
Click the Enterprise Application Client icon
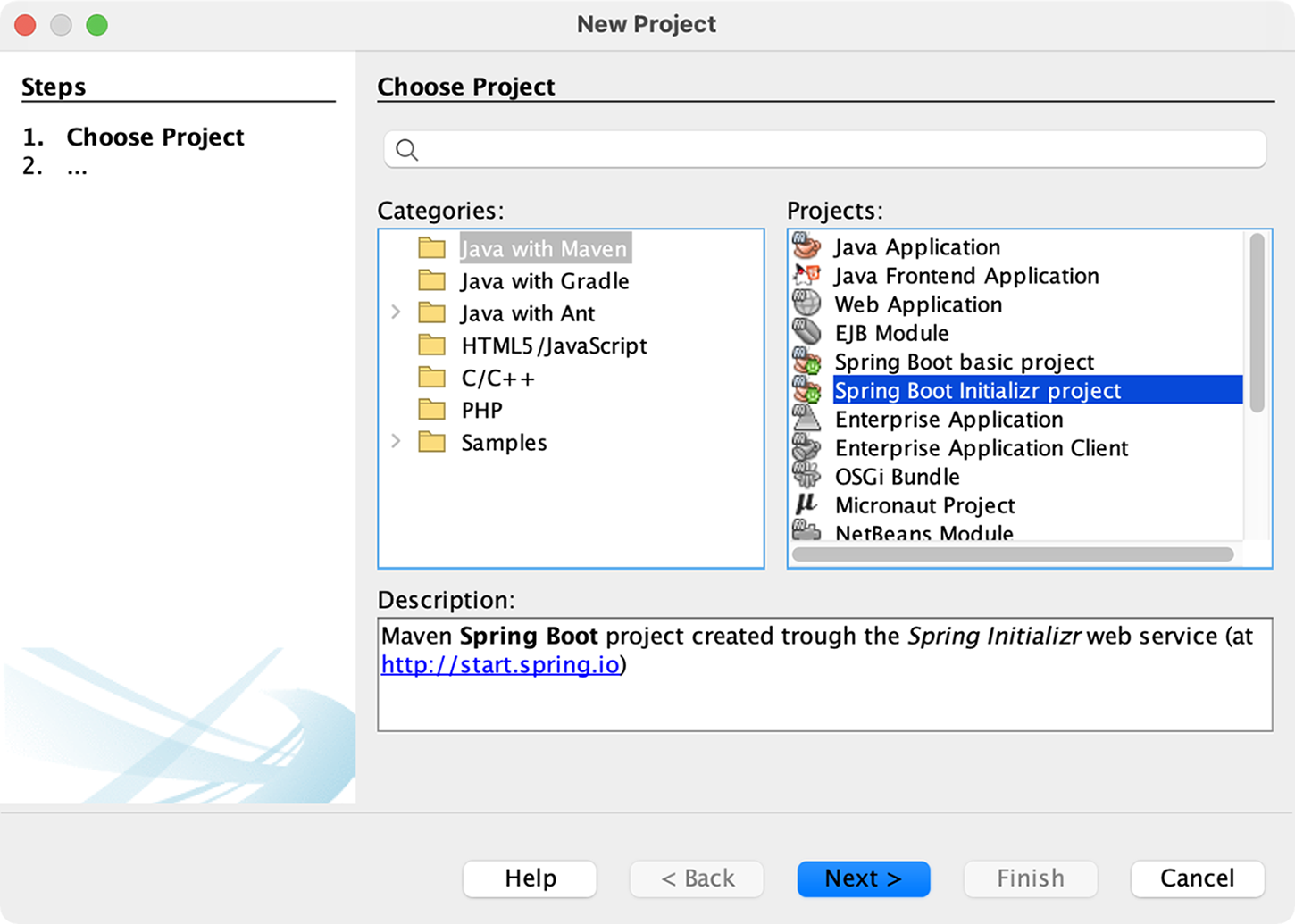(806, 446)
